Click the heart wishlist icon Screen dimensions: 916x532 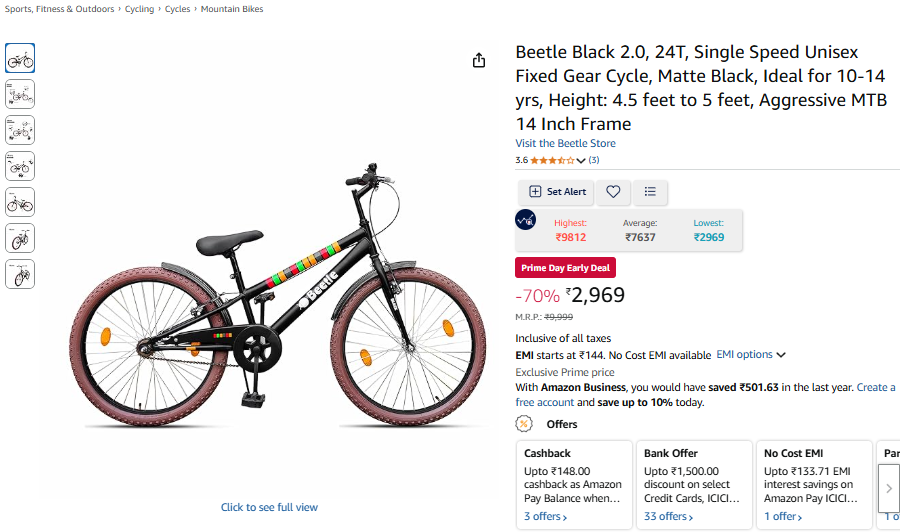[x=613, y=191]
